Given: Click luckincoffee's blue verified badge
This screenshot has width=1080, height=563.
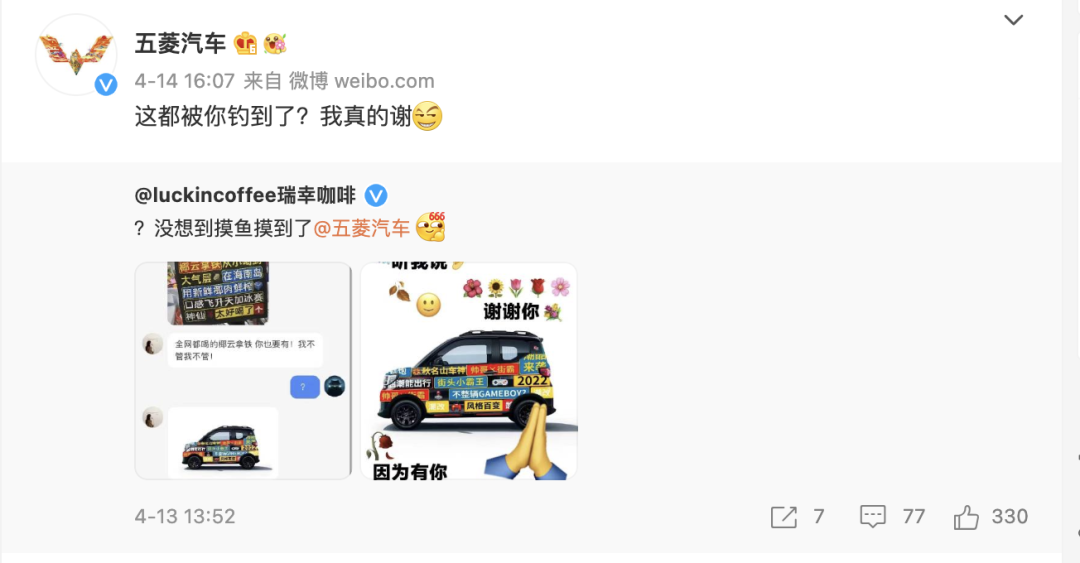Looking at the screenshot, I should tap(375, 196).
